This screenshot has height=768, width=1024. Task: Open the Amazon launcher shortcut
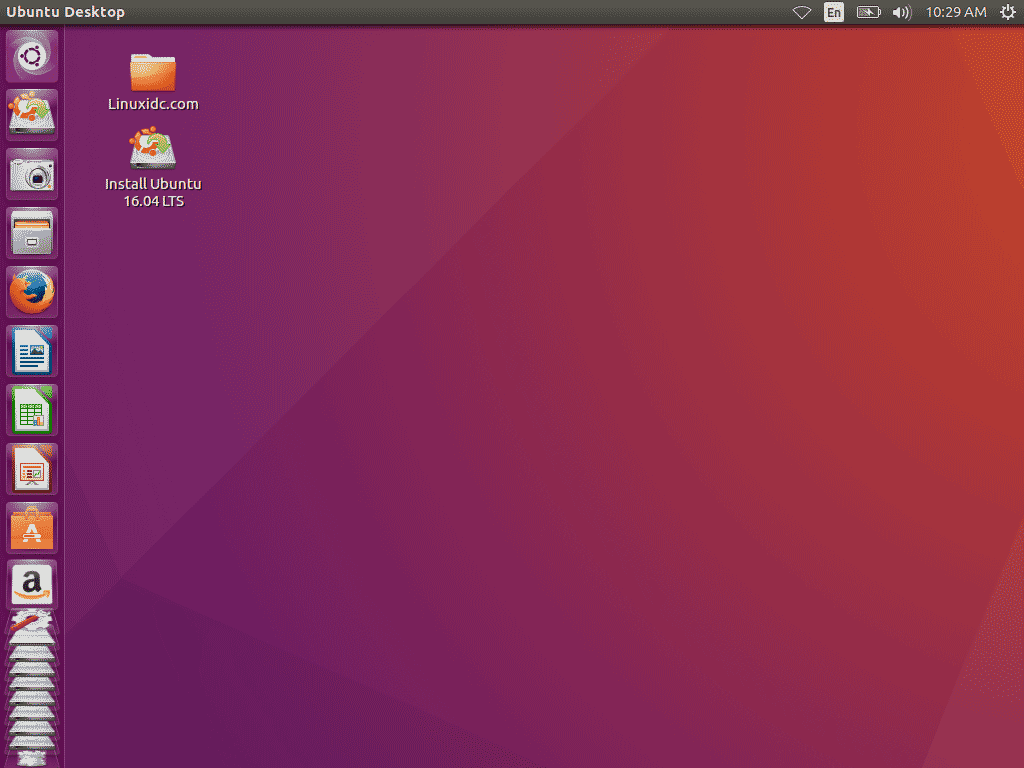point(31,585)
